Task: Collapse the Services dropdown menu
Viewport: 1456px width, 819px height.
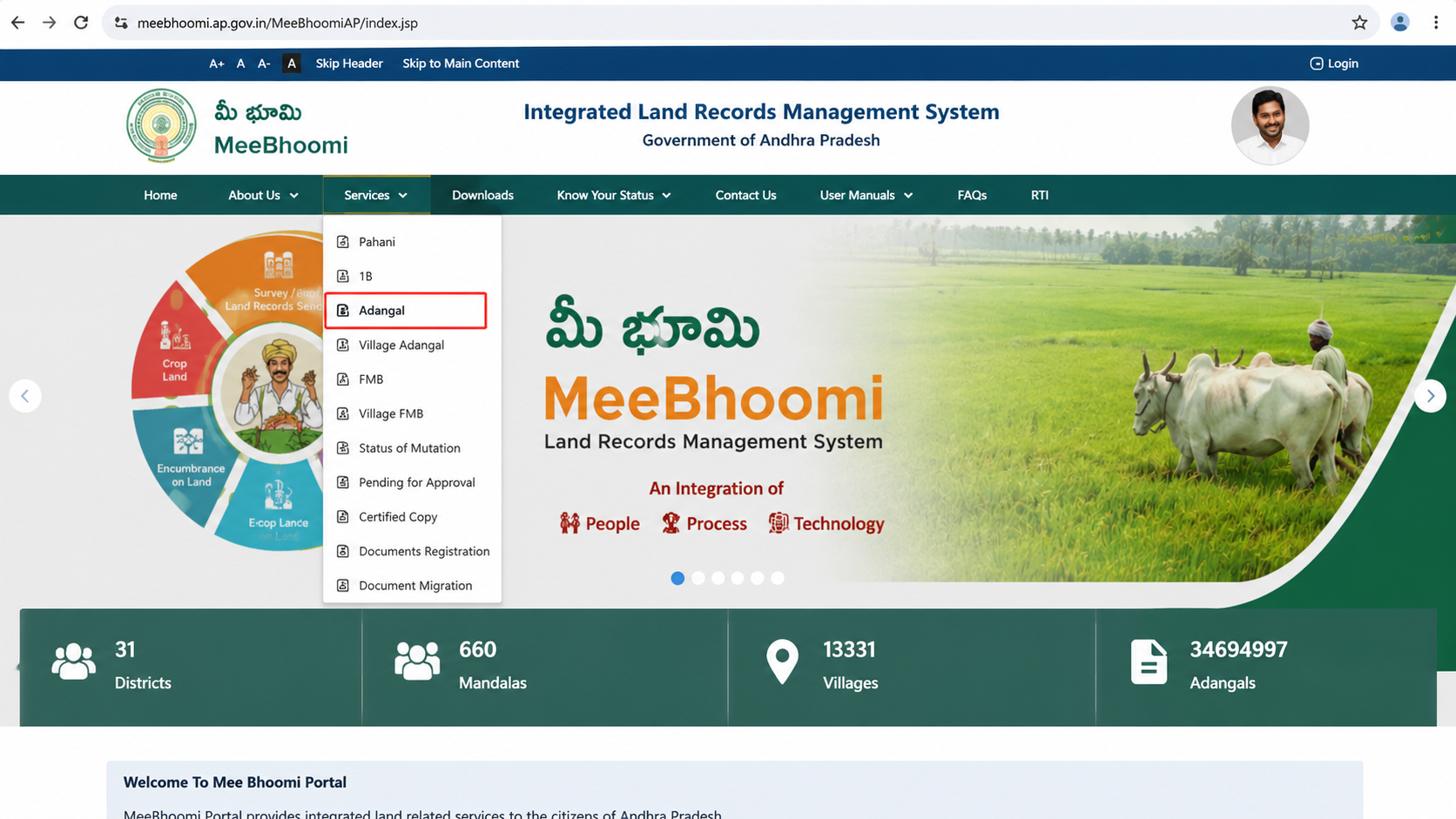Action: 376,195
